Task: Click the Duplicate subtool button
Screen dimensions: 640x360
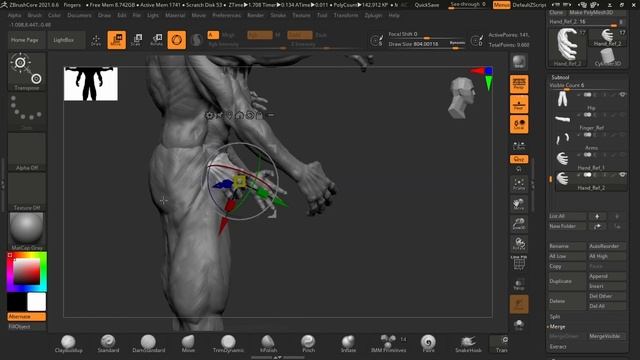Action: coord(567,281)
